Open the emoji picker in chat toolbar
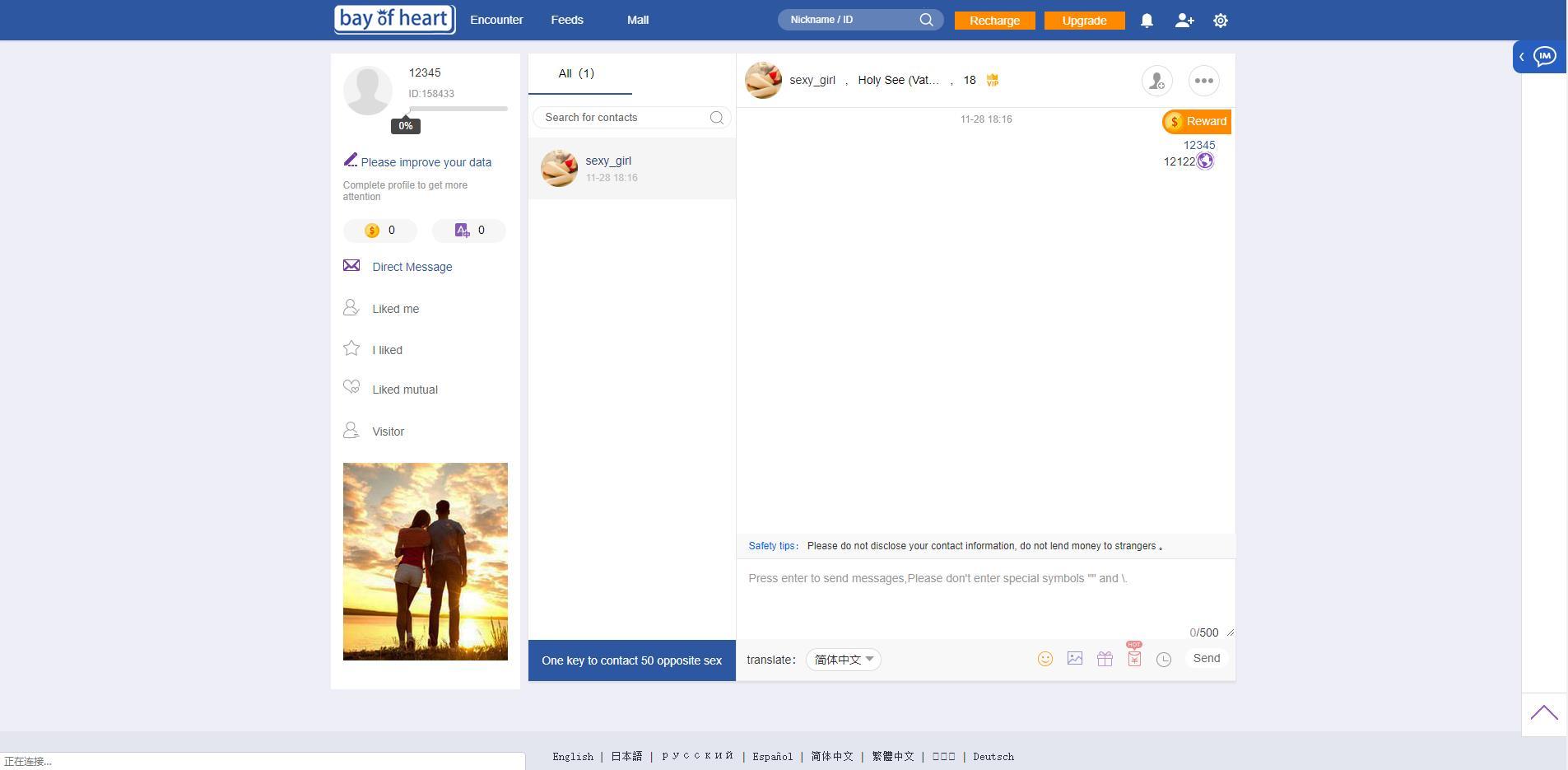Viewport: 1568px width, 770px height. [x=1045, y=659]
